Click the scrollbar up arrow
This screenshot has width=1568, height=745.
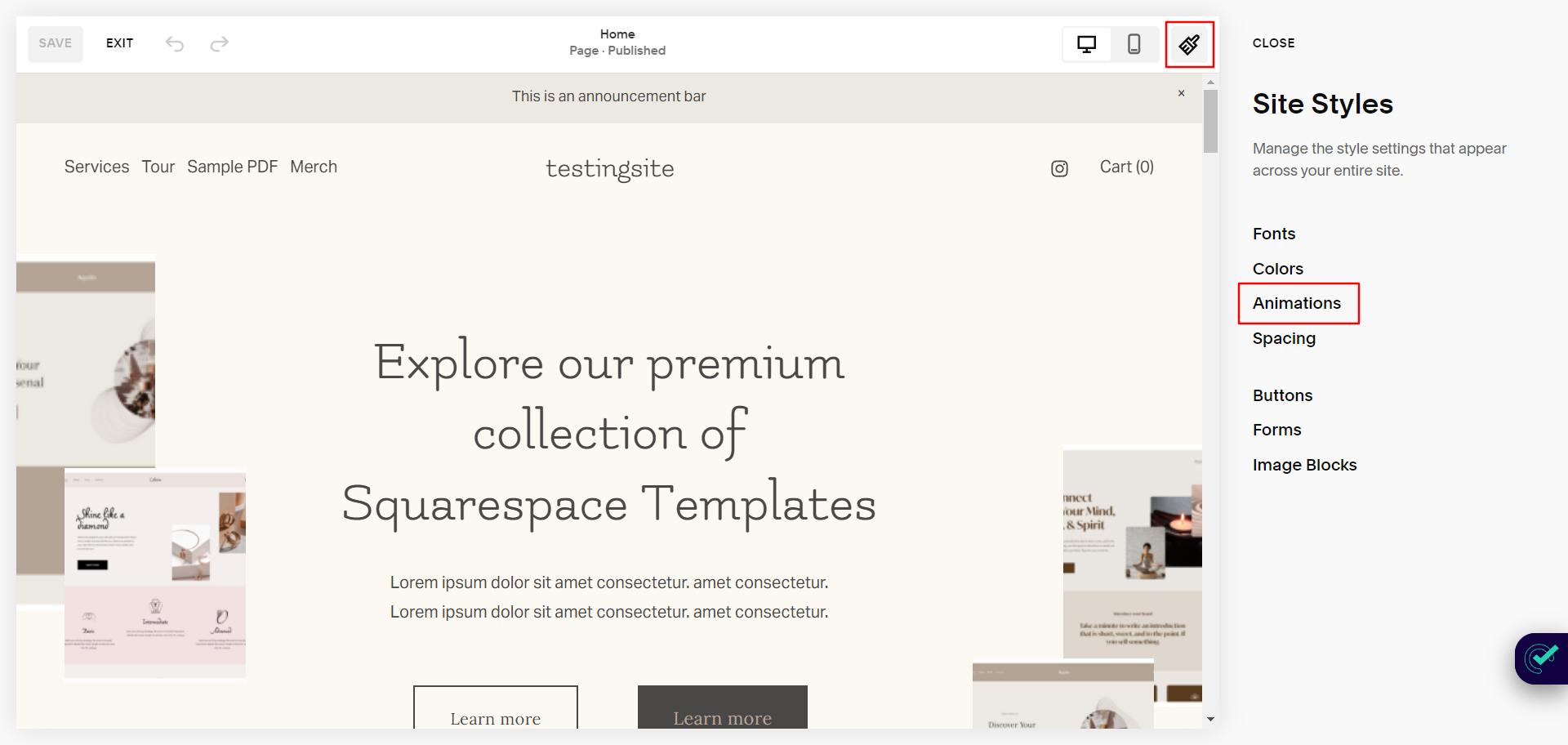(x=1210, y=82)
